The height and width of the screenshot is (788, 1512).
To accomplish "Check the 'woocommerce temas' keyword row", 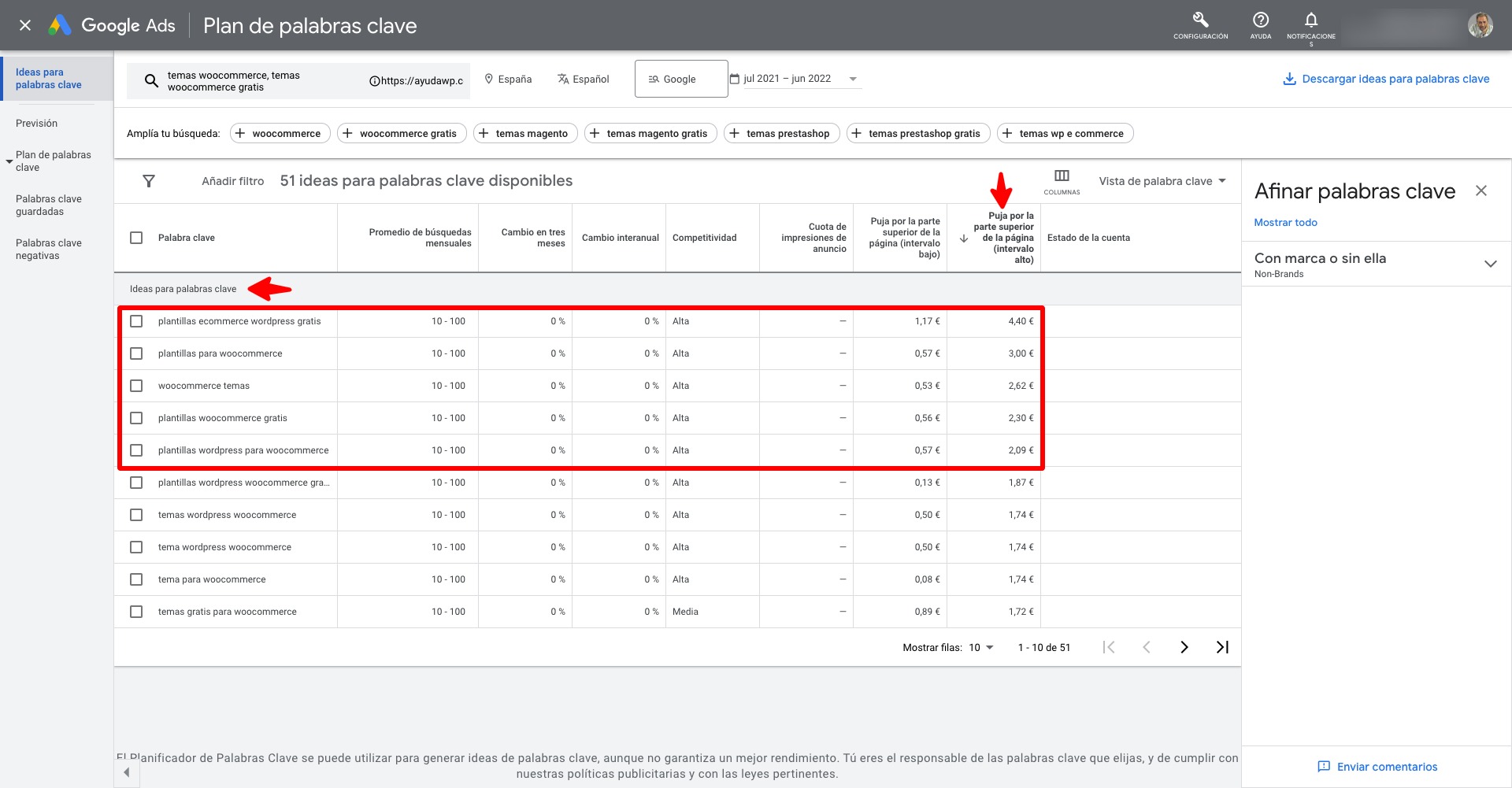I will point(136,386).
